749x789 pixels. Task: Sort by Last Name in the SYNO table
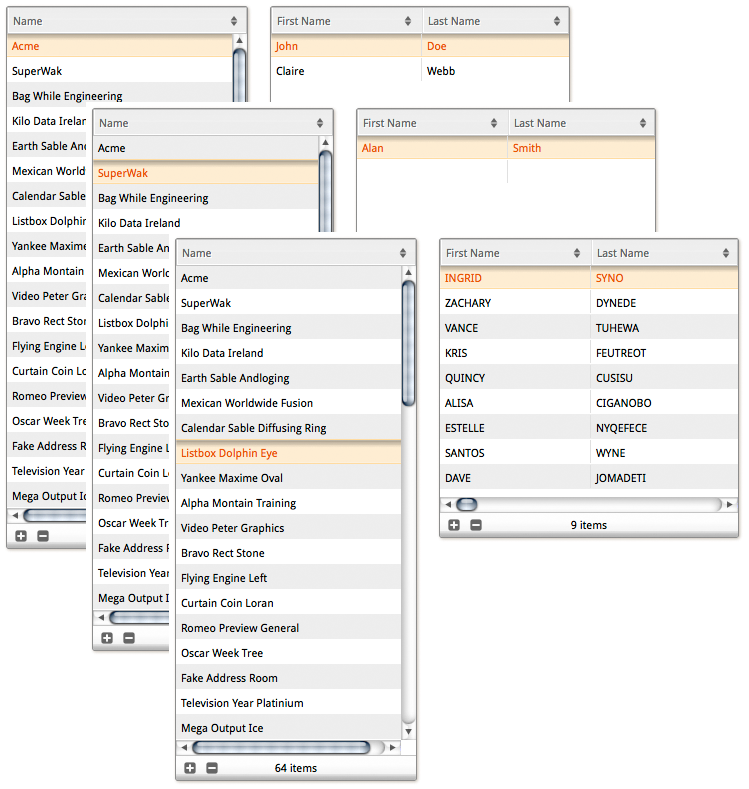[663, 253]
